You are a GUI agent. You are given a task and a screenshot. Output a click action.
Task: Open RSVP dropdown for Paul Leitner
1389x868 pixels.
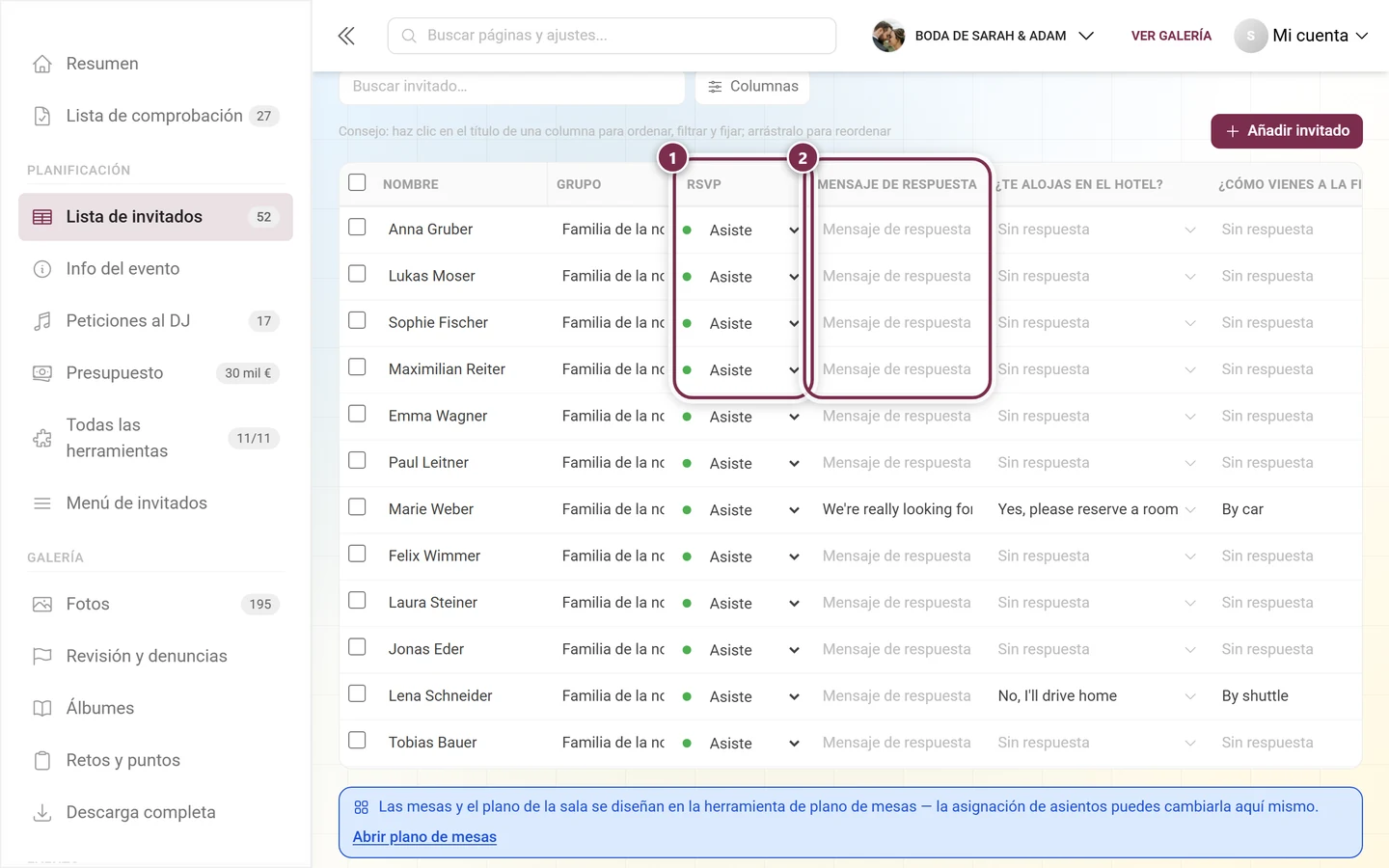click(x=742, y=463)
